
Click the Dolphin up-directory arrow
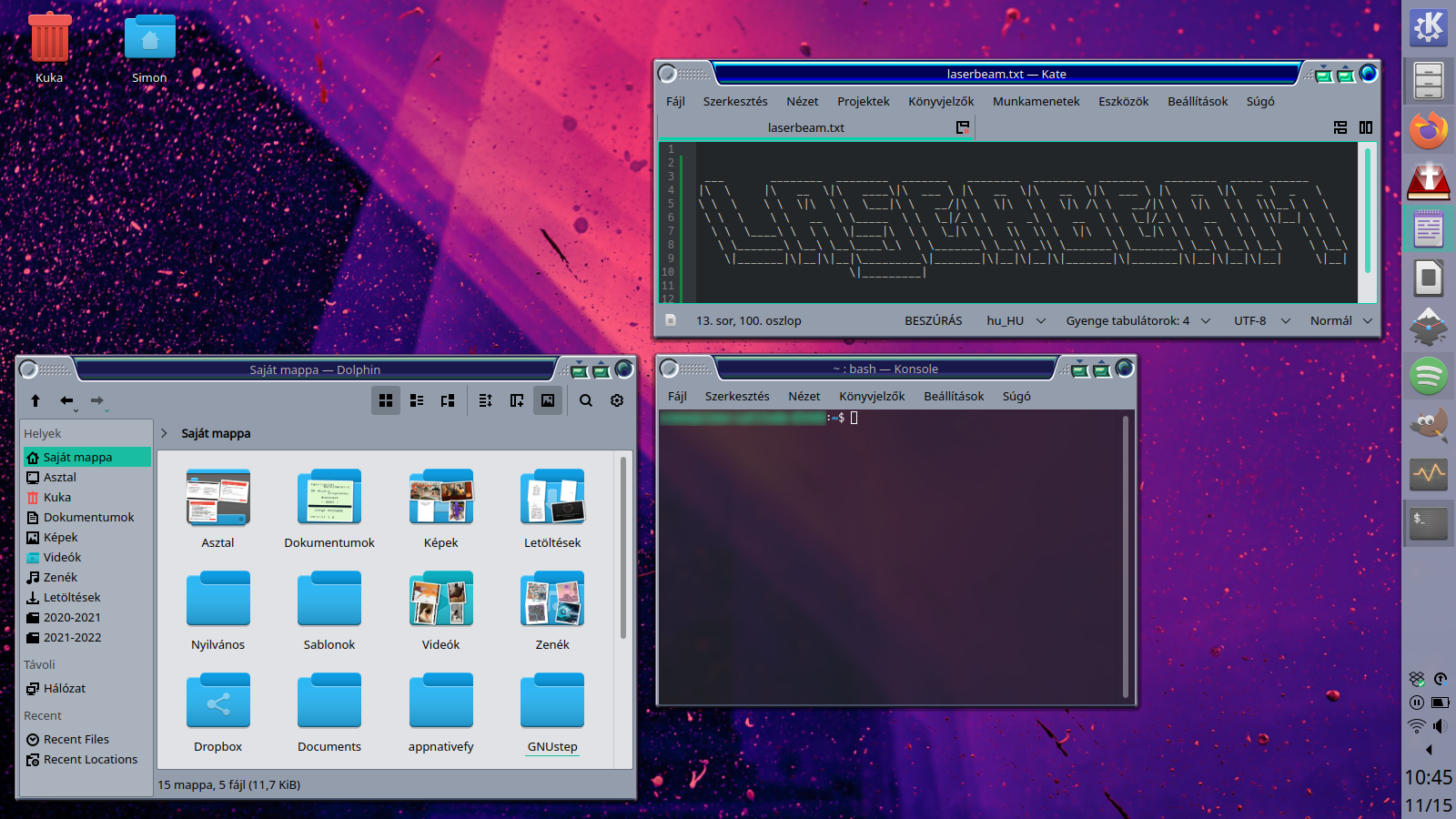[35, 400]
